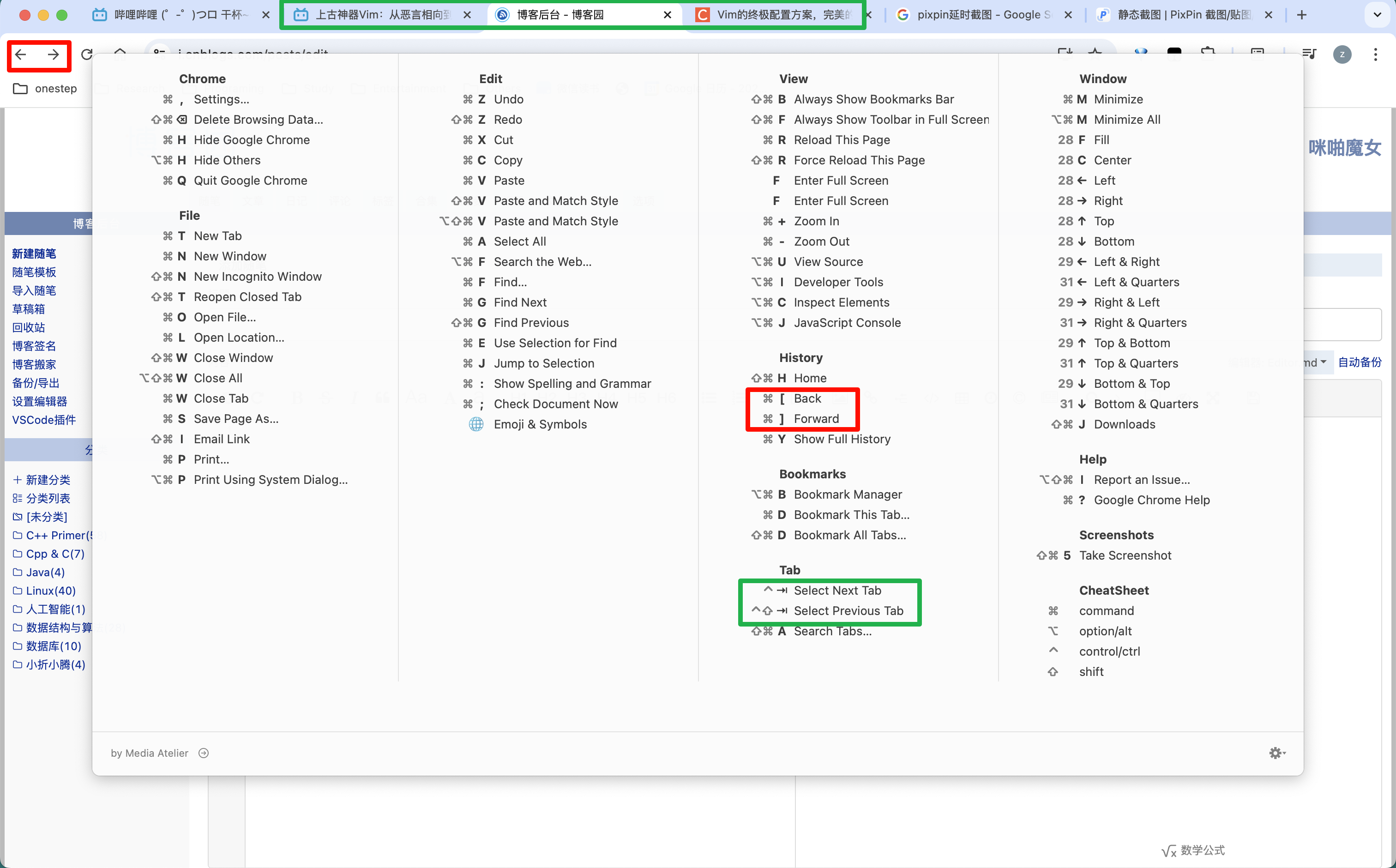Open the 新建随笔 sidebar link
1396x868 pixels.
(34, 254)
